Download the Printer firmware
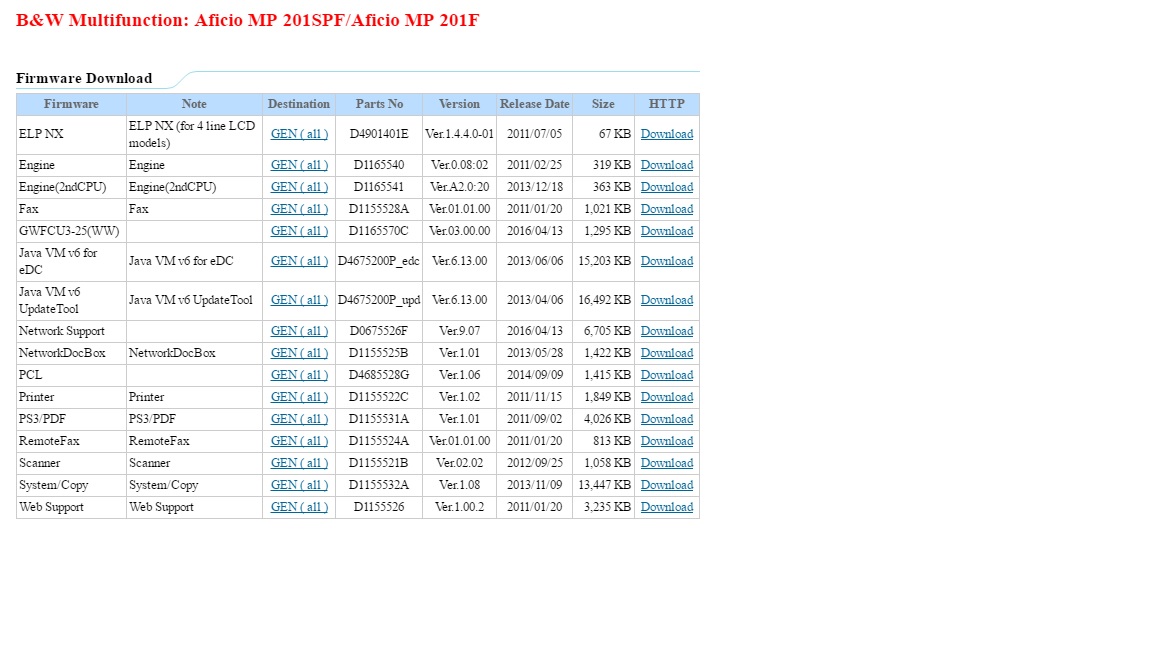 (666, 397)
